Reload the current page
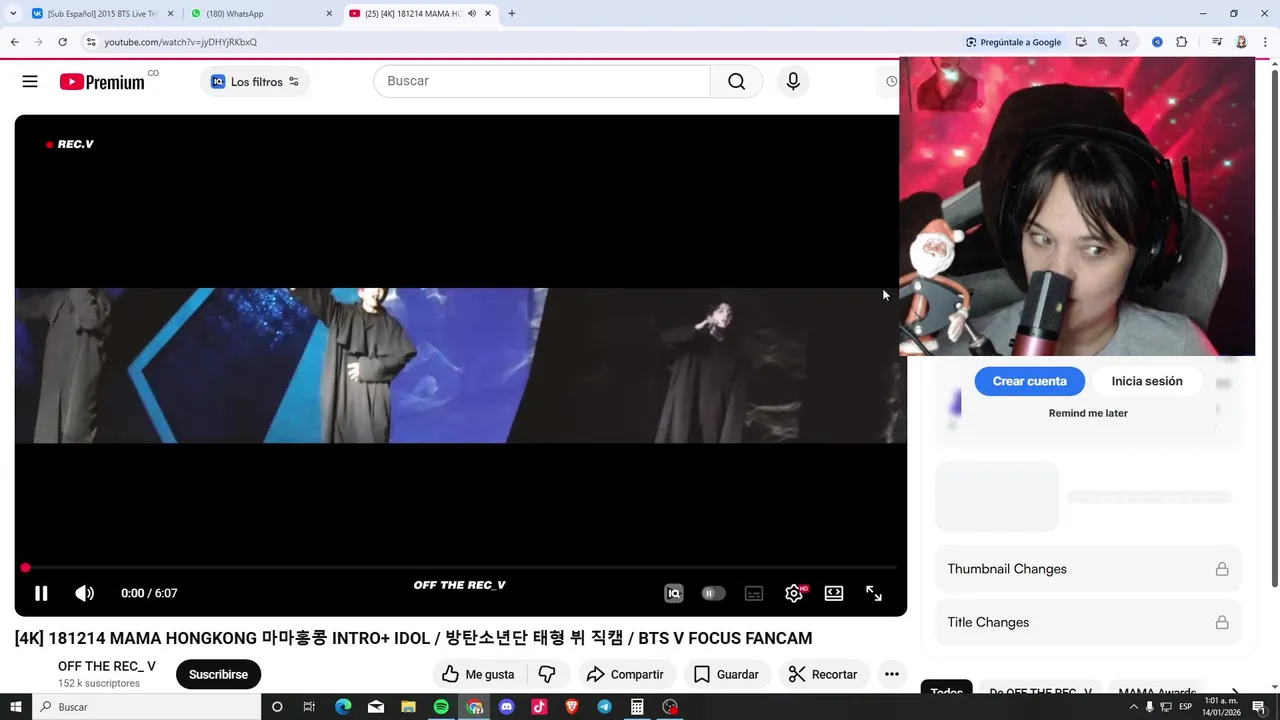The image size is (1280, 720). tap(62, 42)
